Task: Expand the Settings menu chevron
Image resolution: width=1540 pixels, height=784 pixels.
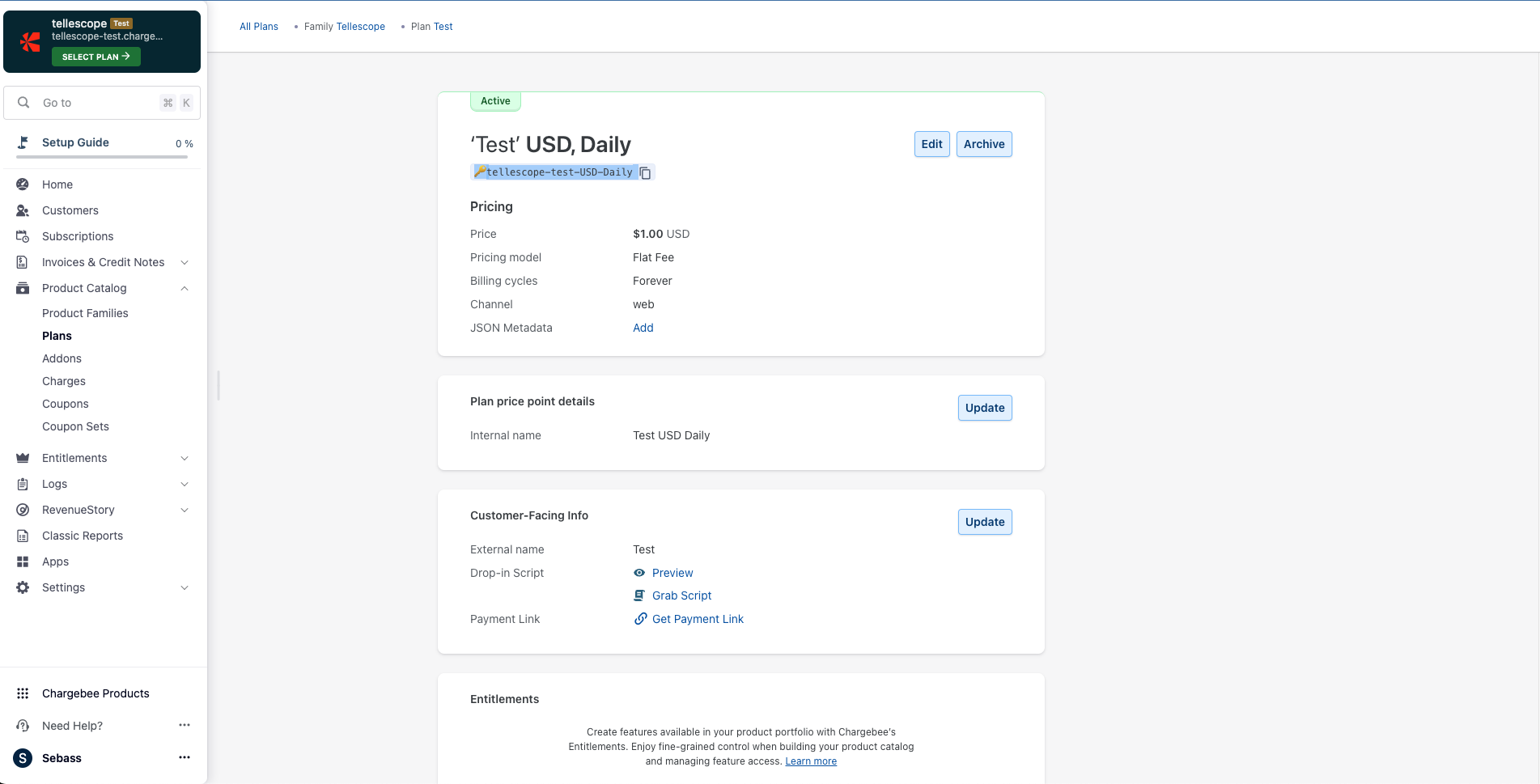Action: click(185, 587)
